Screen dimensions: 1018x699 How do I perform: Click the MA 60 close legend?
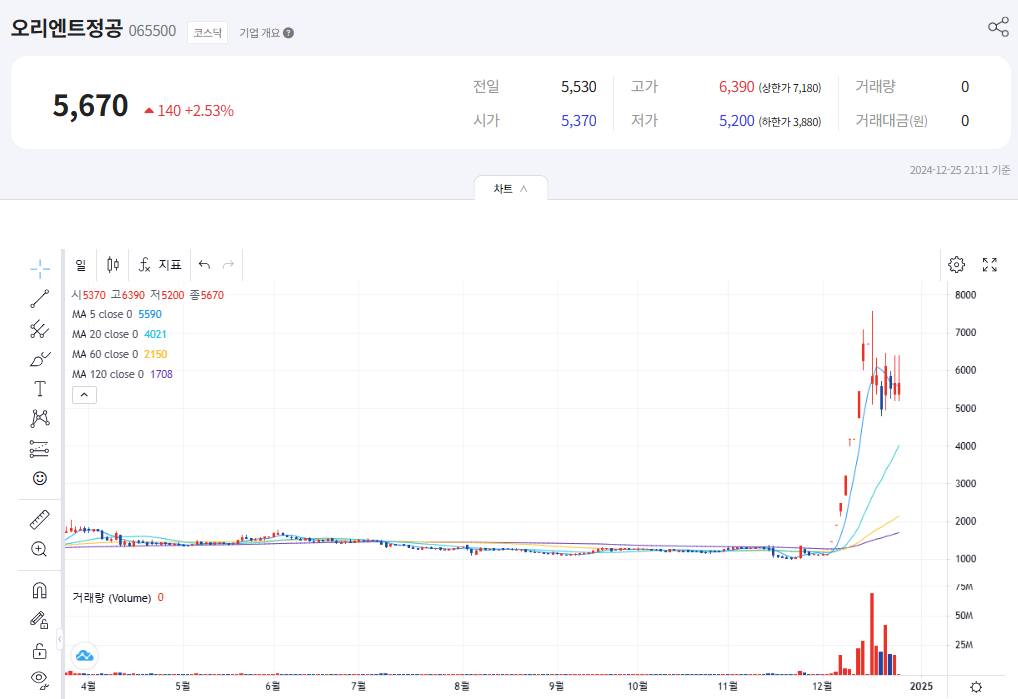[119, 354]
